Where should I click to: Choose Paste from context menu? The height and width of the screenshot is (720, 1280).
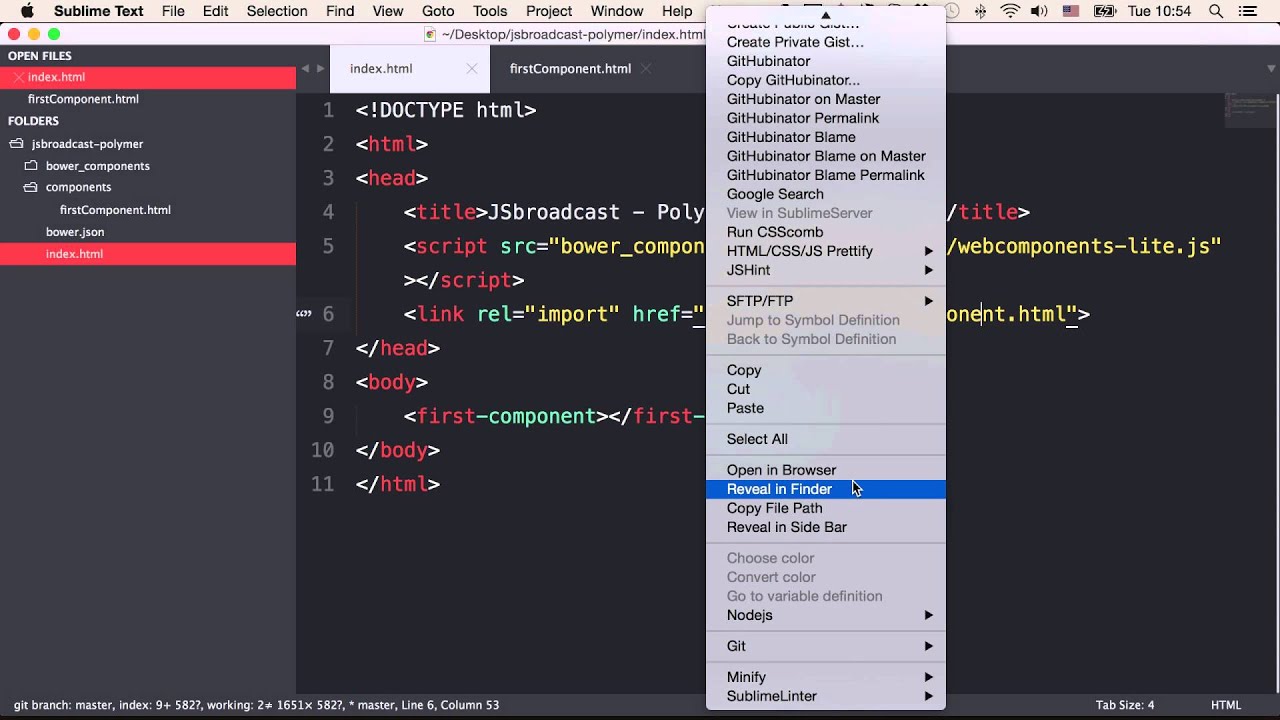tap(826, 408)
